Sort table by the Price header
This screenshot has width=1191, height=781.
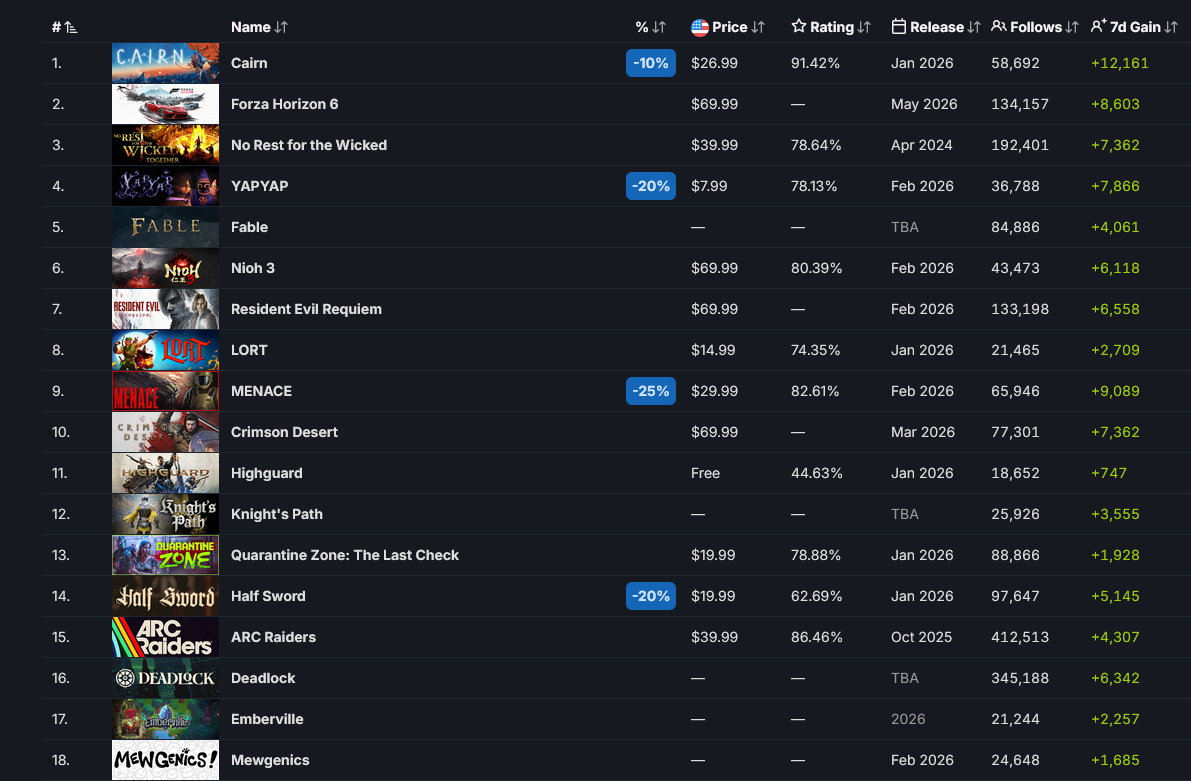point(728,27)
